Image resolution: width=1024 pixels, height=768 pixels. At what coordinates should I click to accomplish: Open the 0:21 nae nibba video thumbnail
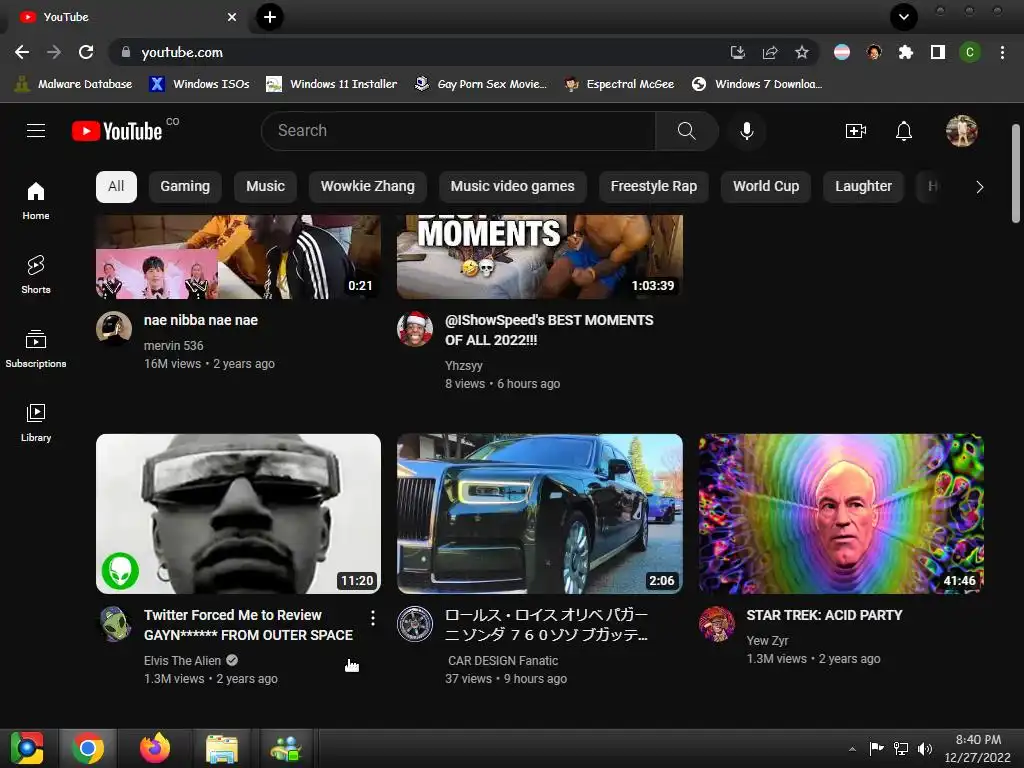tap(238, 257)
